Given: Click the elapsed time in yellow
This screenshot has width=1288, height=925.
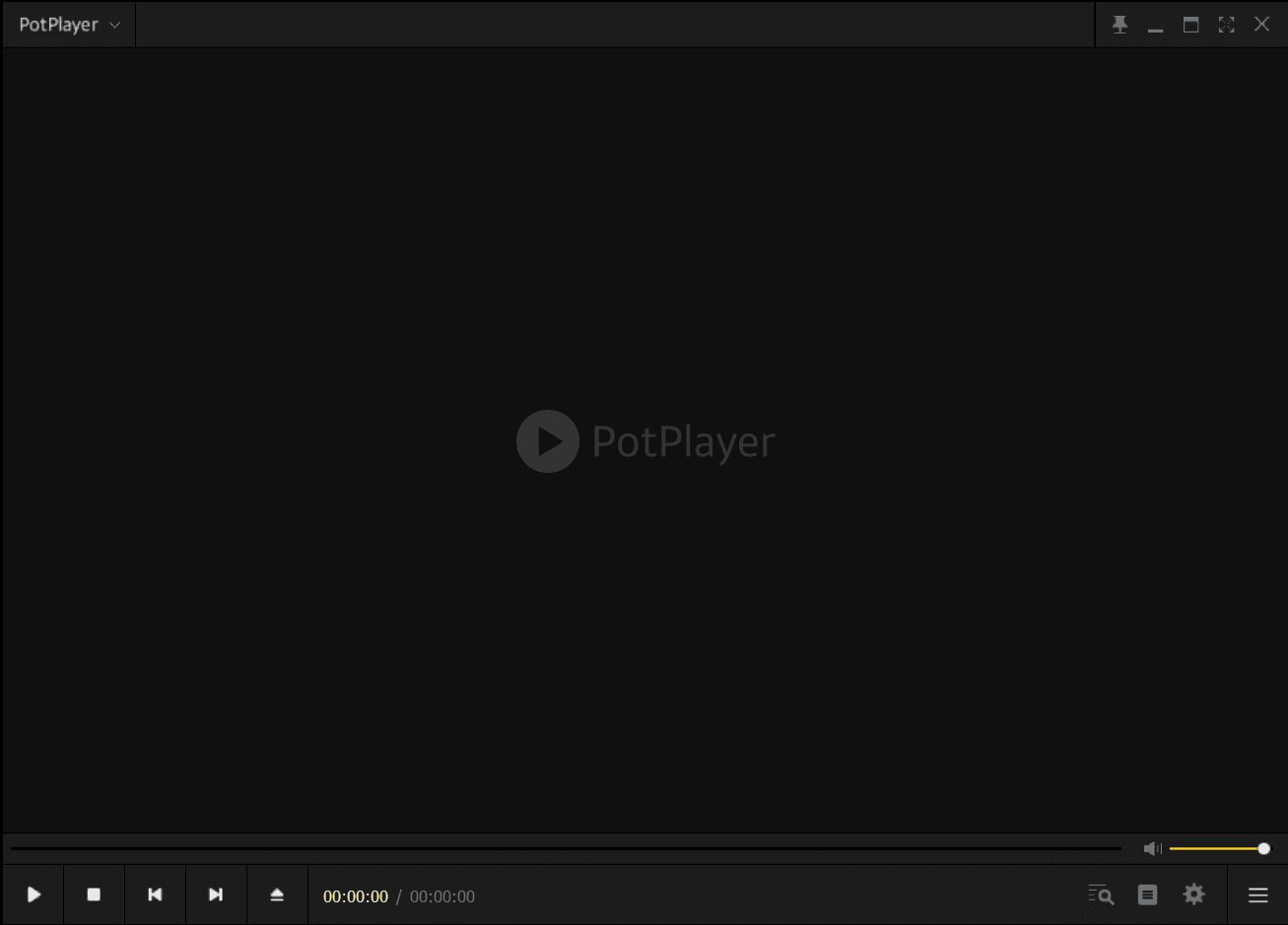Looking at the screenshot, I should tap(356, 896).
